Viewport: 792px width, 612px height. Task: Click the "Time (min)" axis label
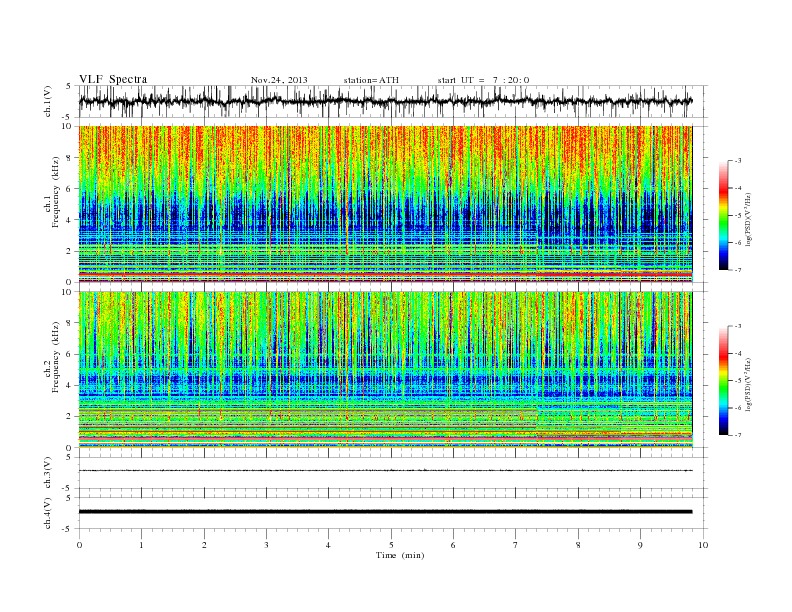(x=400, y=555)
